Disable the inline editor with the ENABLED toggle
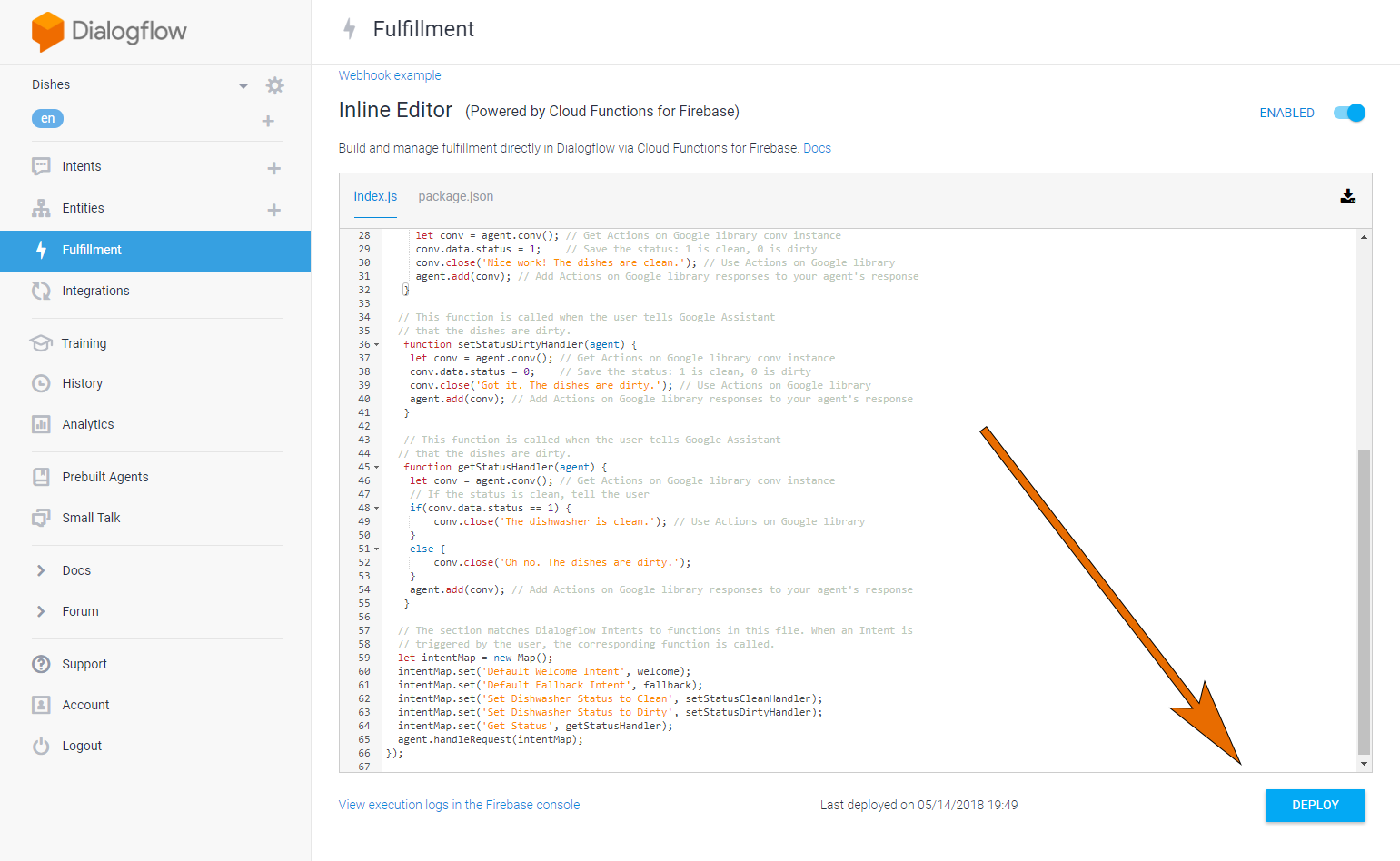 (1349, 113)
